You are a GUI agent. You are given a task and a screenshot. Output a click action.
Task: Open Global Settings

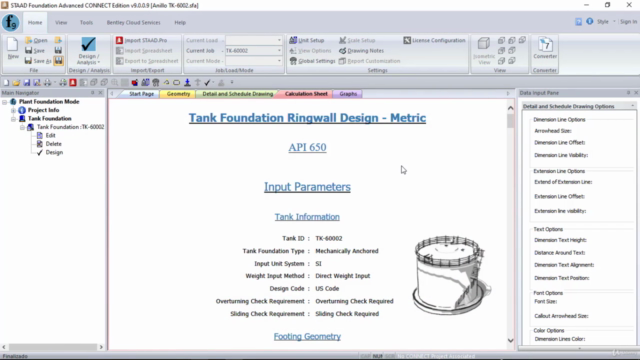[x=312, y=61]
